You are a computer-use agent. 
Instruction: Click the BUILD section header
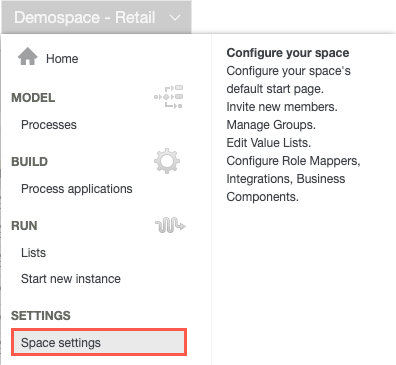(x=29, y=162)
